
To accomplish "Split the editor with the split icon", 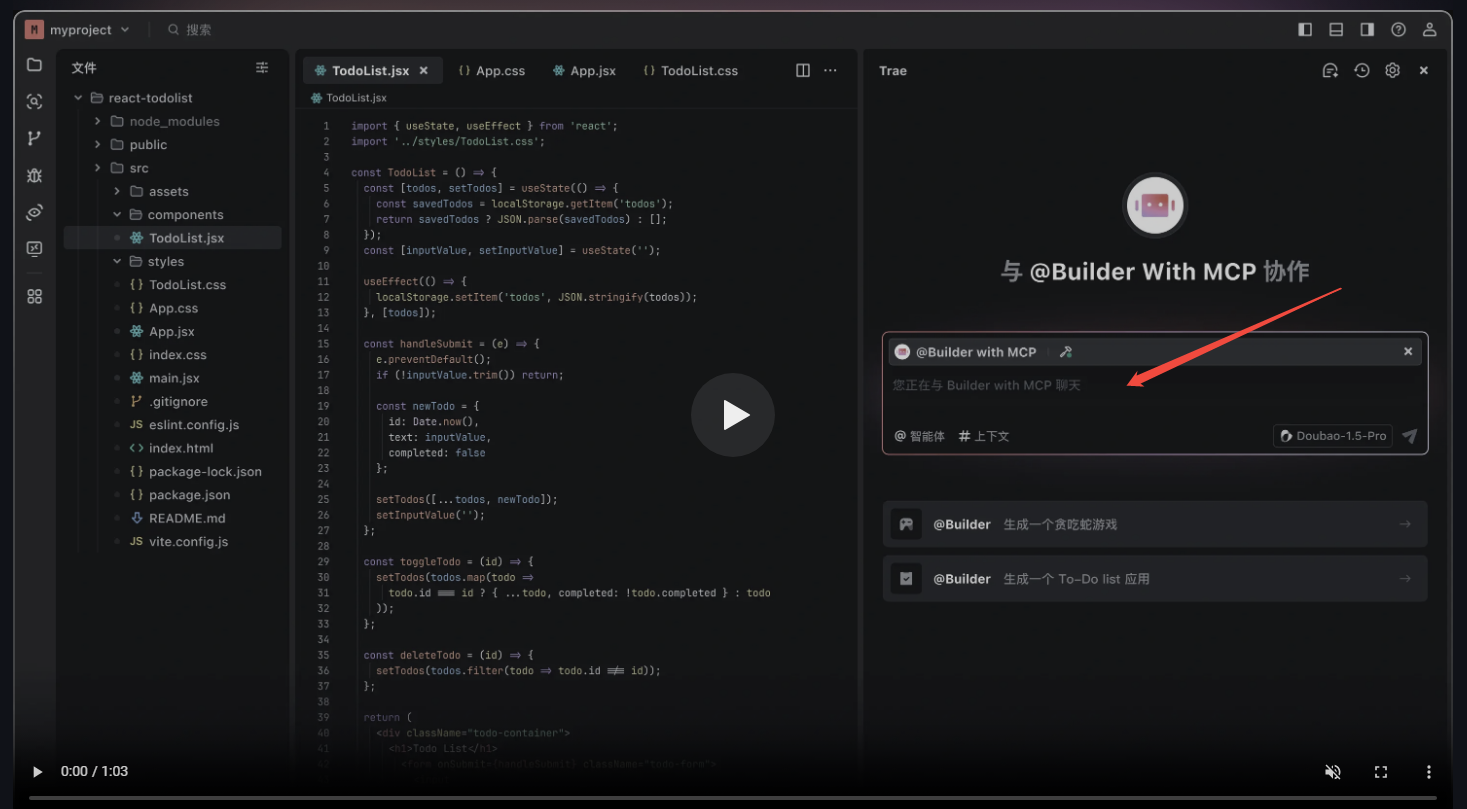I will (802, 71).
